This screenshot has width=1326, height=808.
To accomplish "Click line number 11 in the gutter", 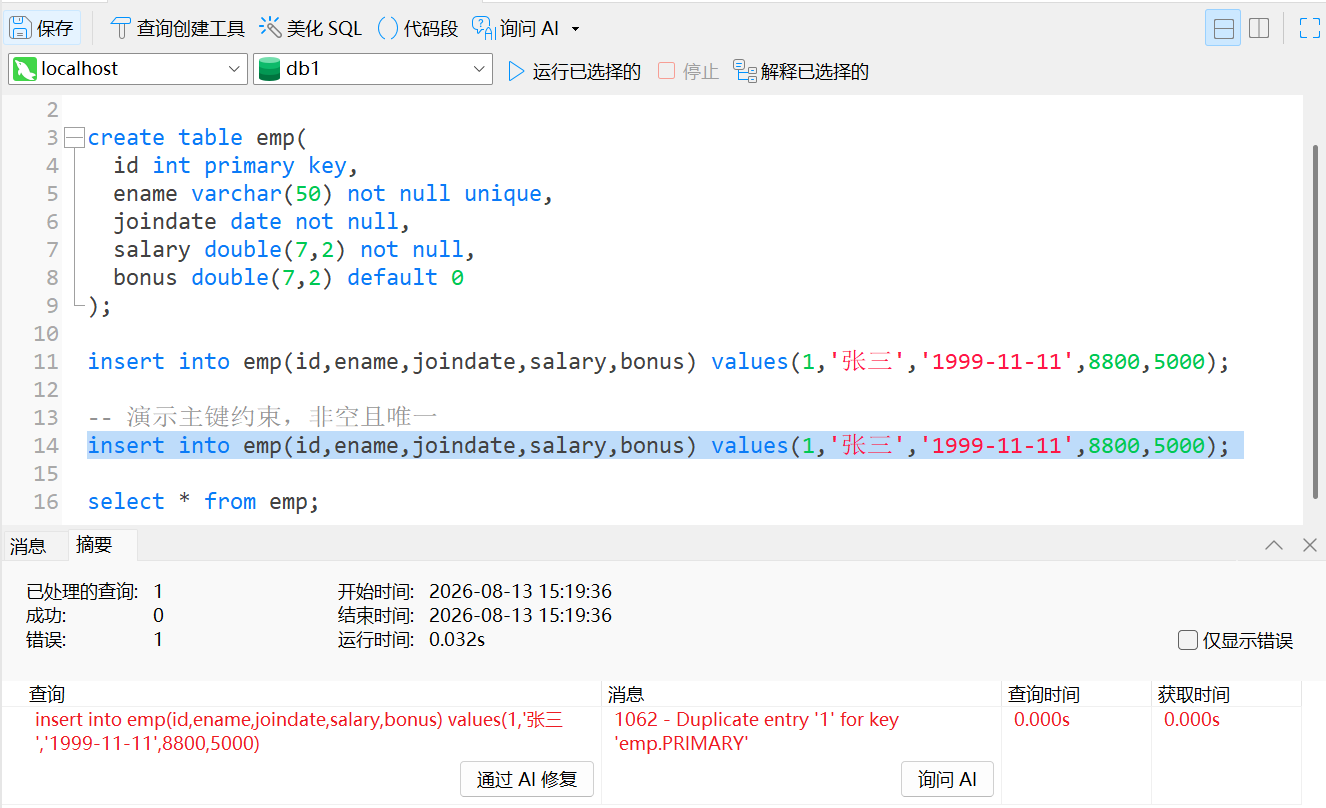I will [46, 362].
